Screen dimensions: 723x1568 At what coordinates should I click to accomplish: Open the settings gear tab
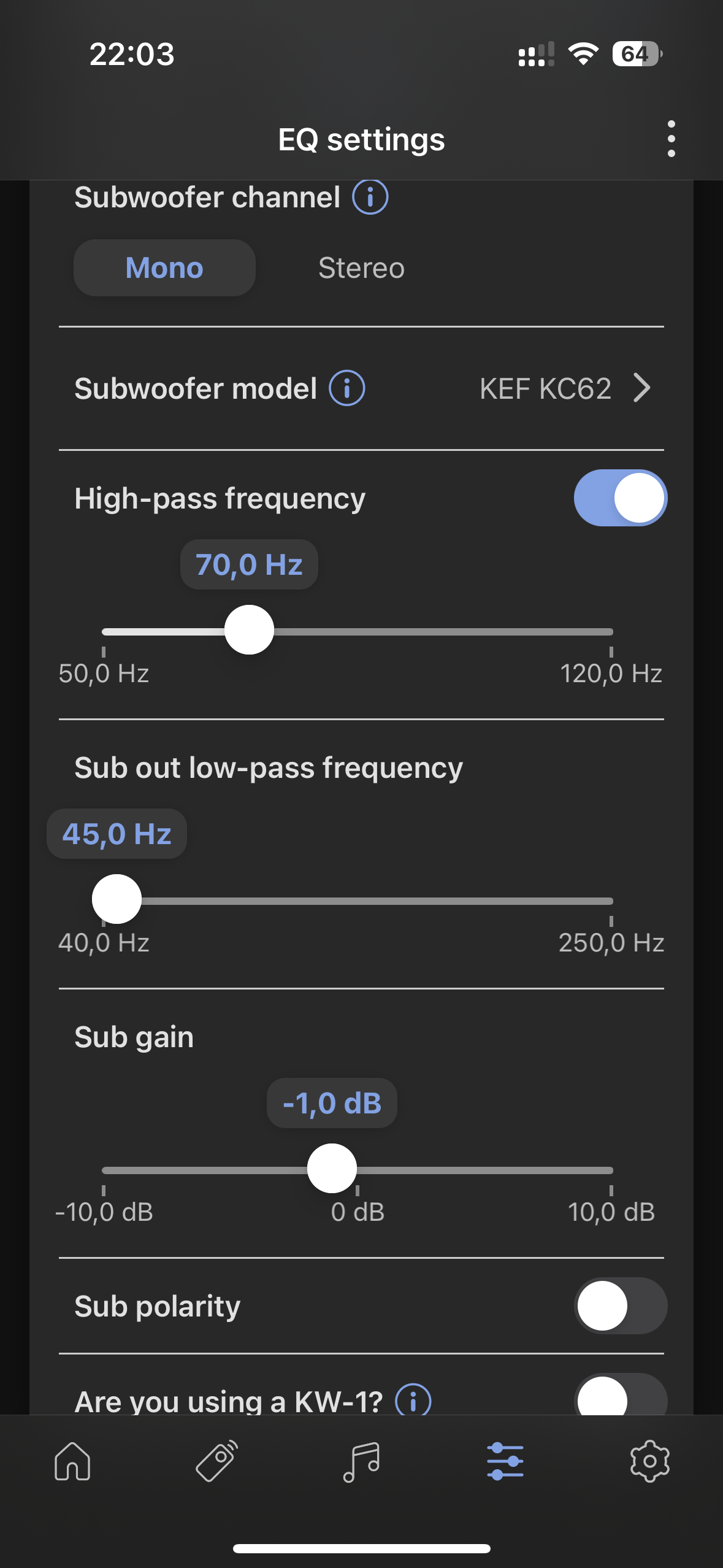pos(650,1461)
